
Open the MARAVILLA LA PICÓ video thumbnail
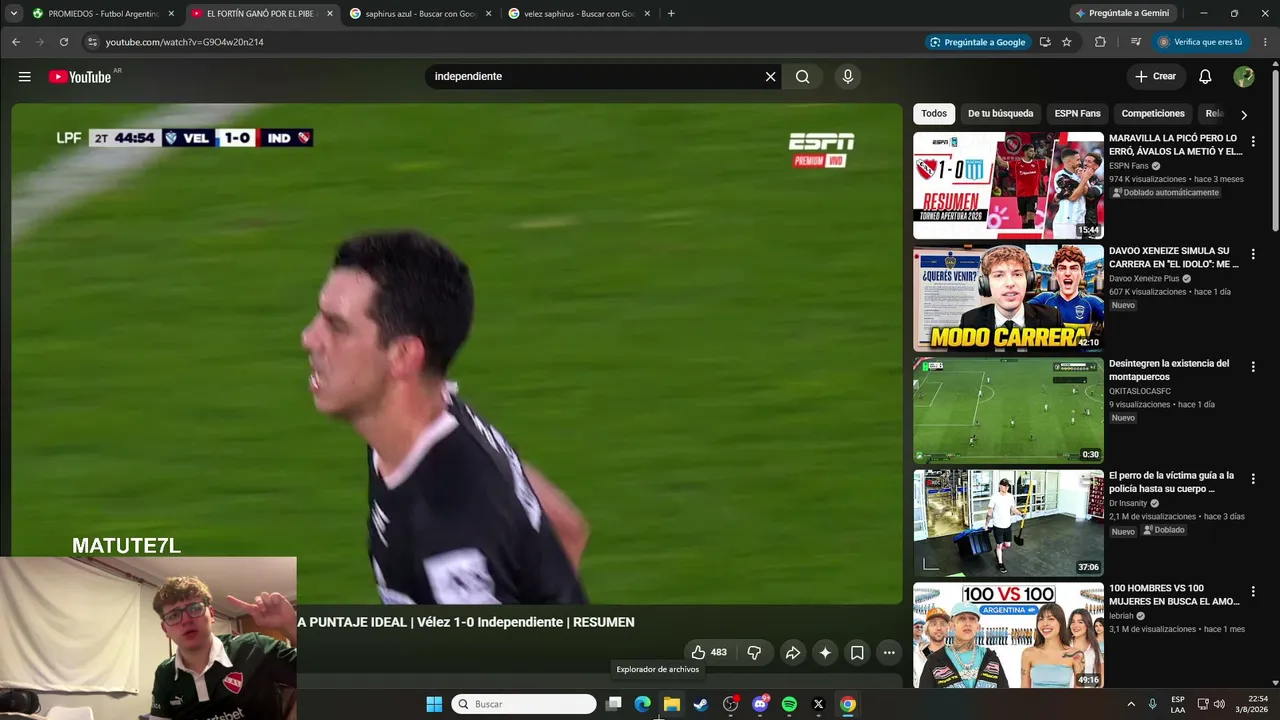[1008, 186]
